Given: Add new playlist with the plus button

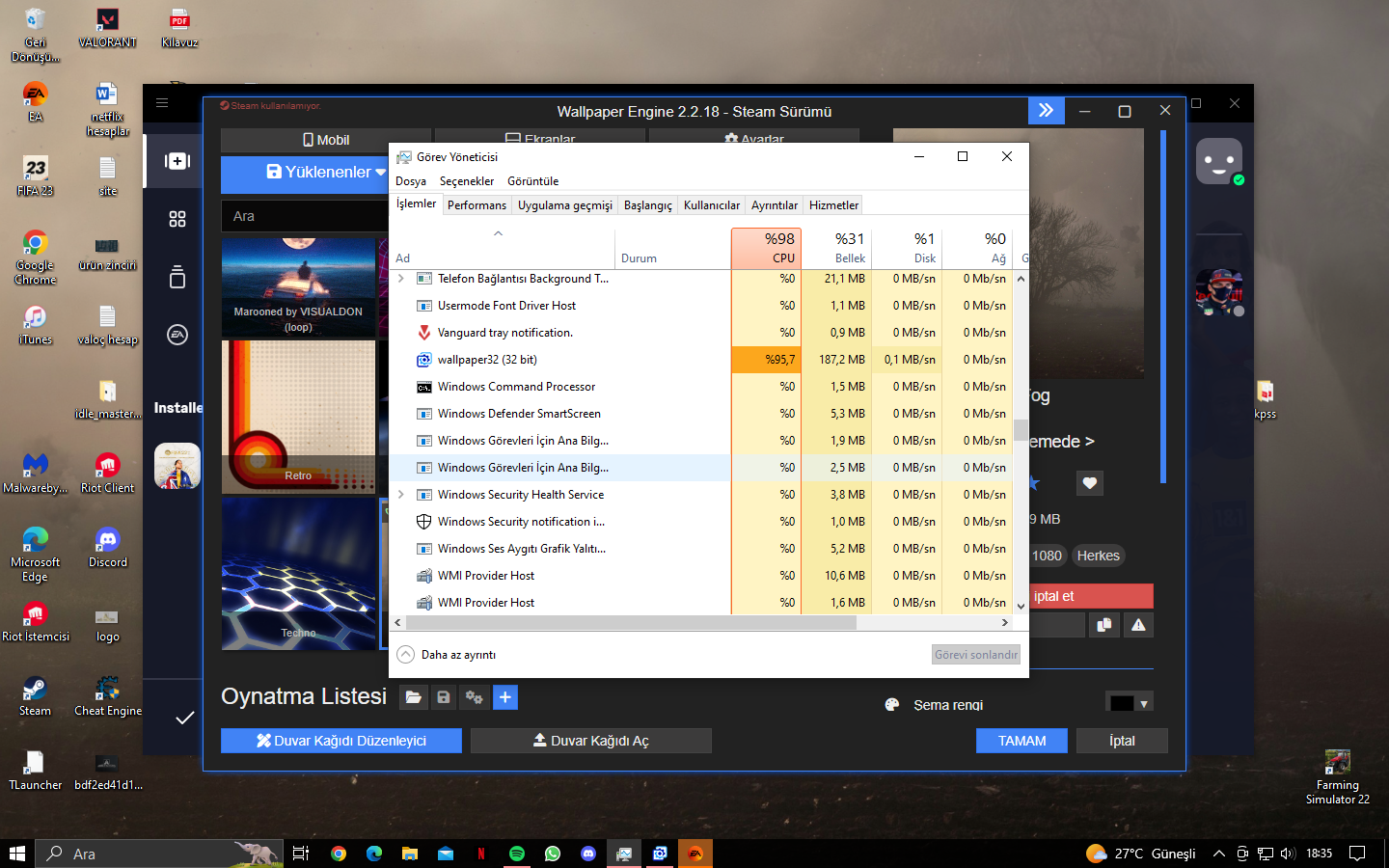Looking at the screenshot, I should coord(505,697).
